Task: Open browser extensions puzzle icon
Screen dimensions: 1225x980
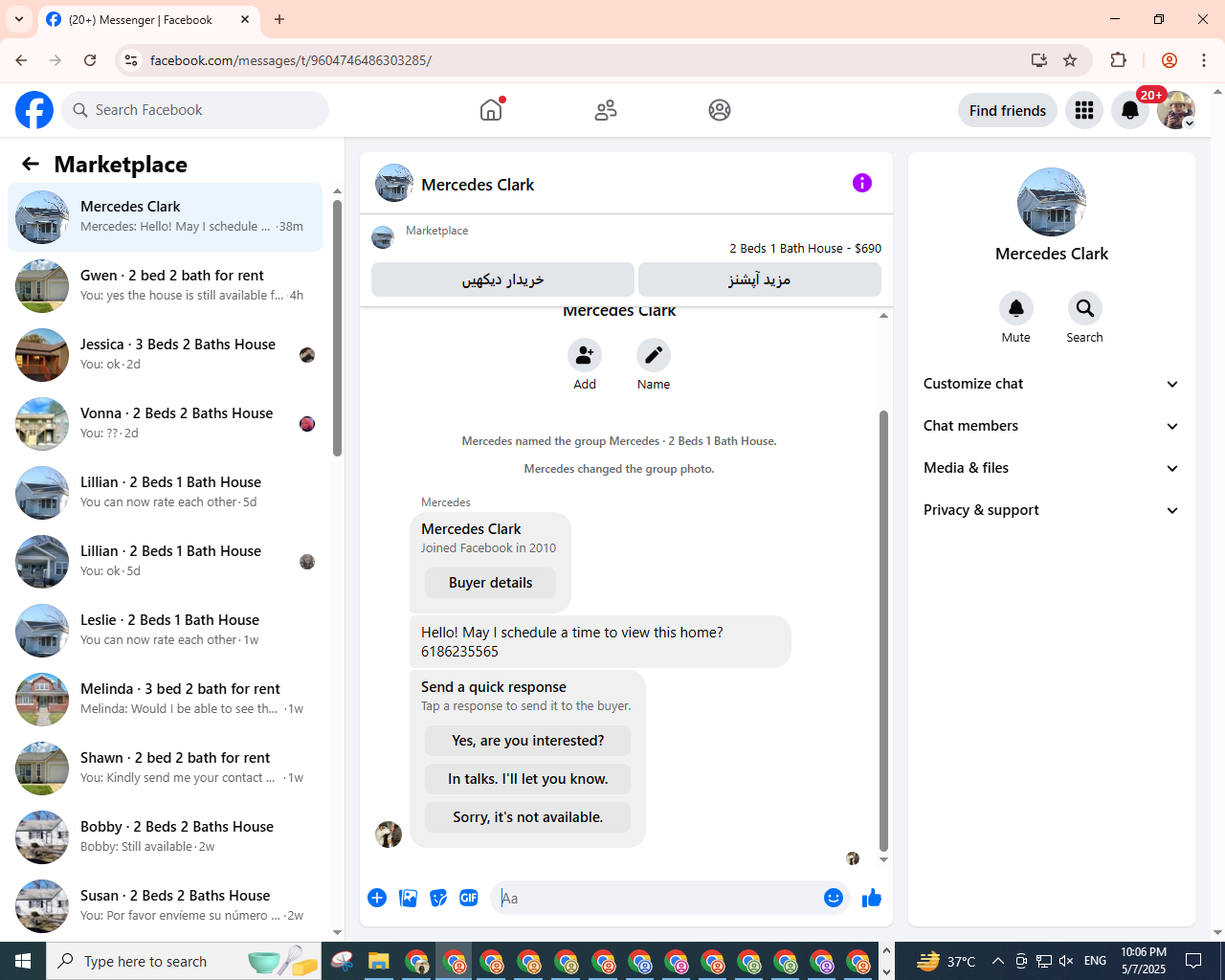Action: click(x=1119, y=60)
